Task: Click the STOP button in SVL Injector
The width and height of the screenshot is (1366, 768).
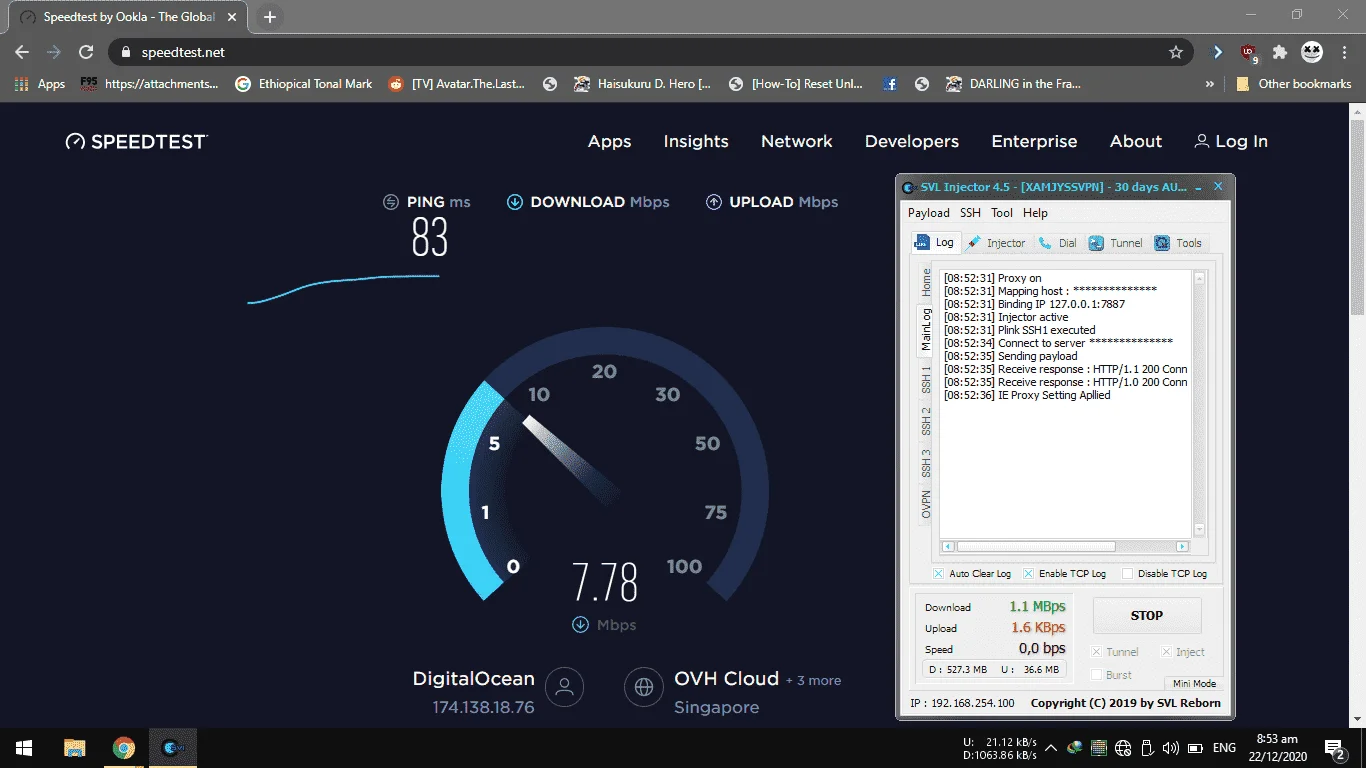Action: tap(1146, 616)
